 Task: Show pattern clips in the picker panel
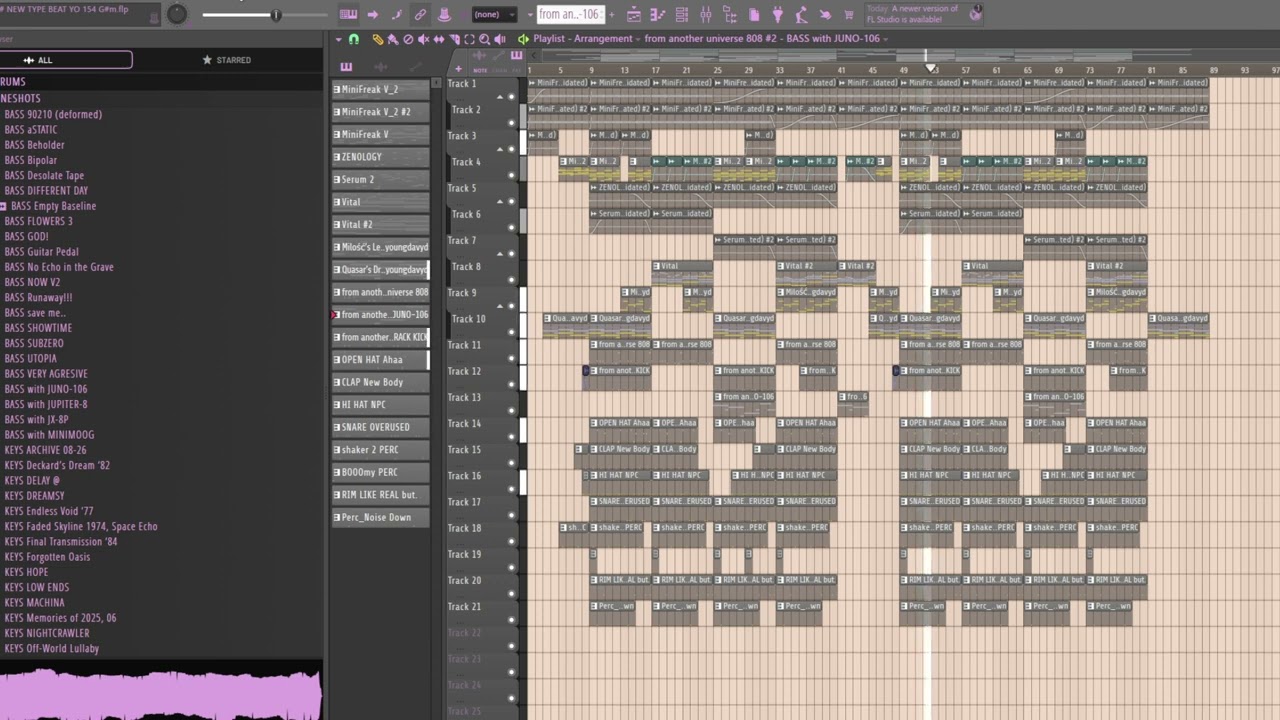click(346, 67)
